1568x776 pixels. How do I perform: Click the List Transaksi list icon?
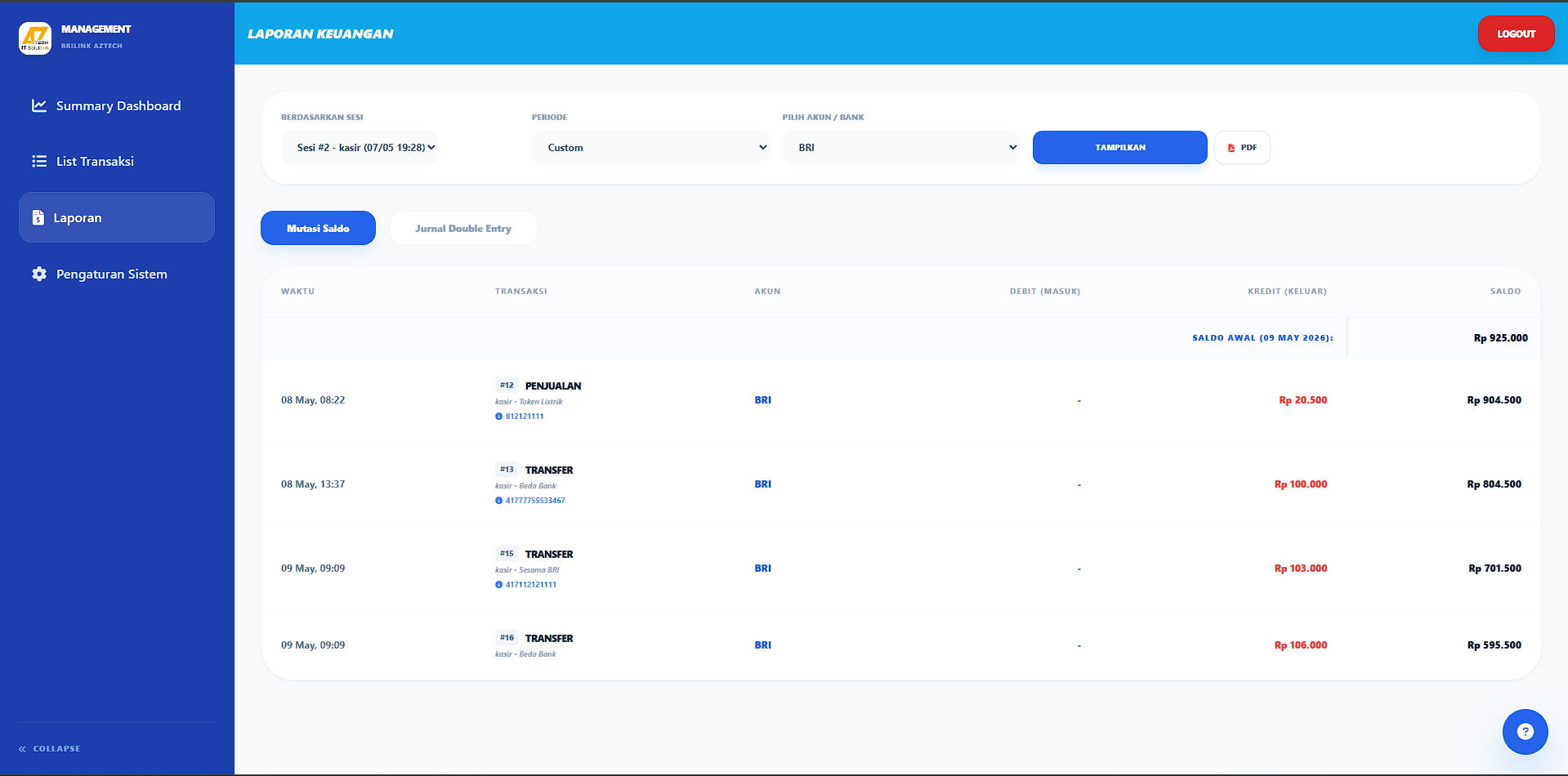coord(38,161)
